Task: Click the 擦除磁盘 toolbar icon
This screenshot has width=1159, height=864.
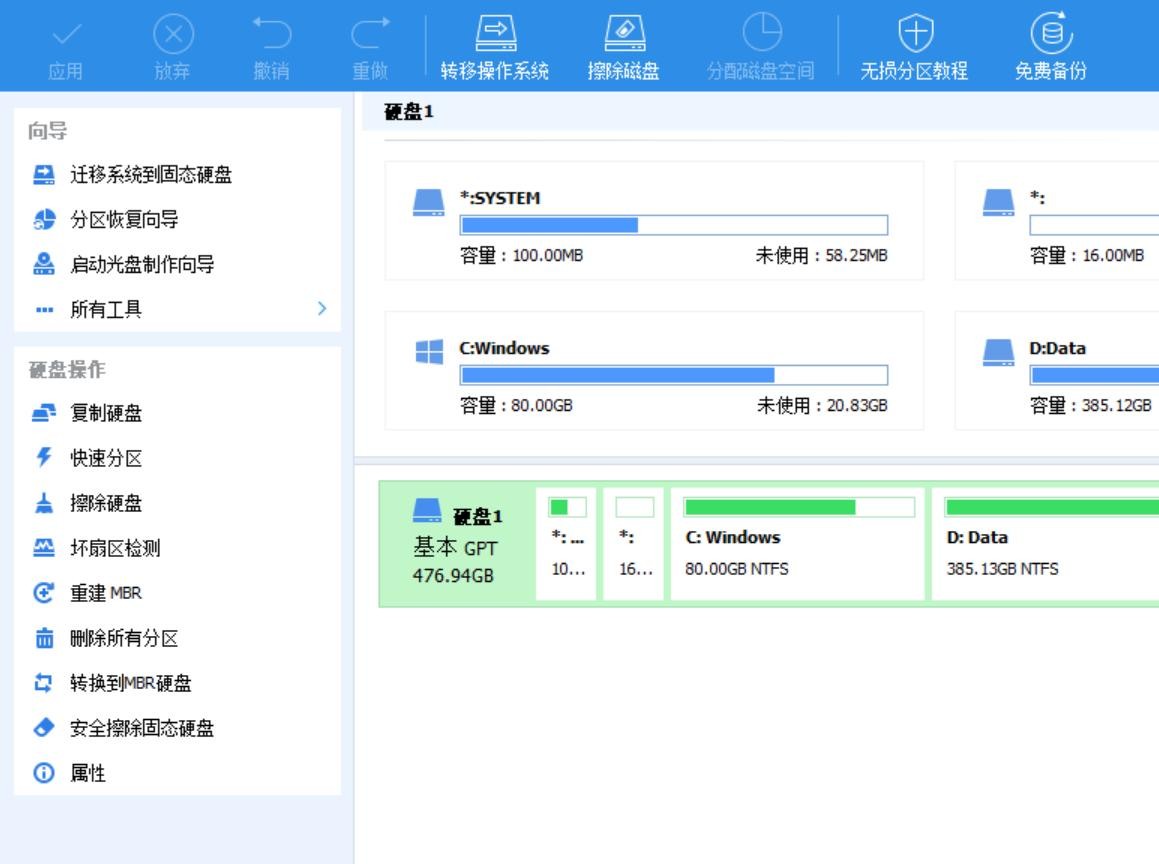Action: coord(623,35)
